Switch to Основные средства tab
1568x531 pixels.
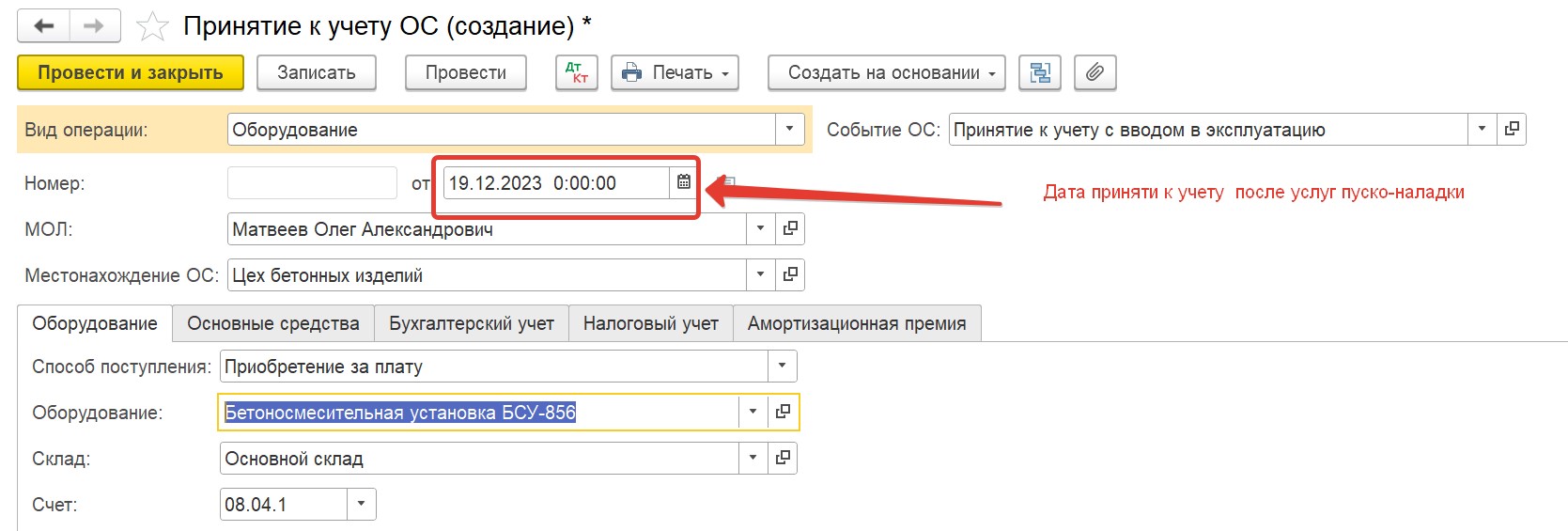(273, 323)
